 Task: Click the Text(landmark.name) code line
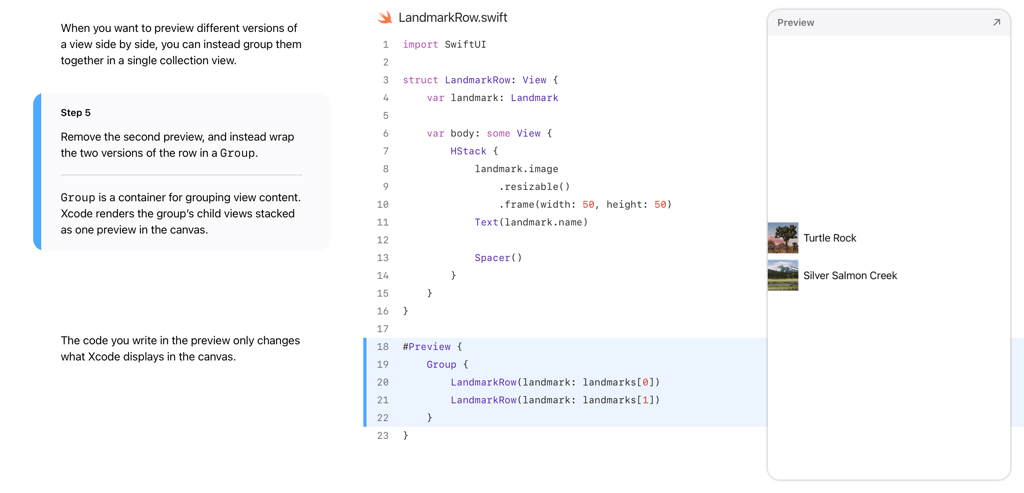530,222
